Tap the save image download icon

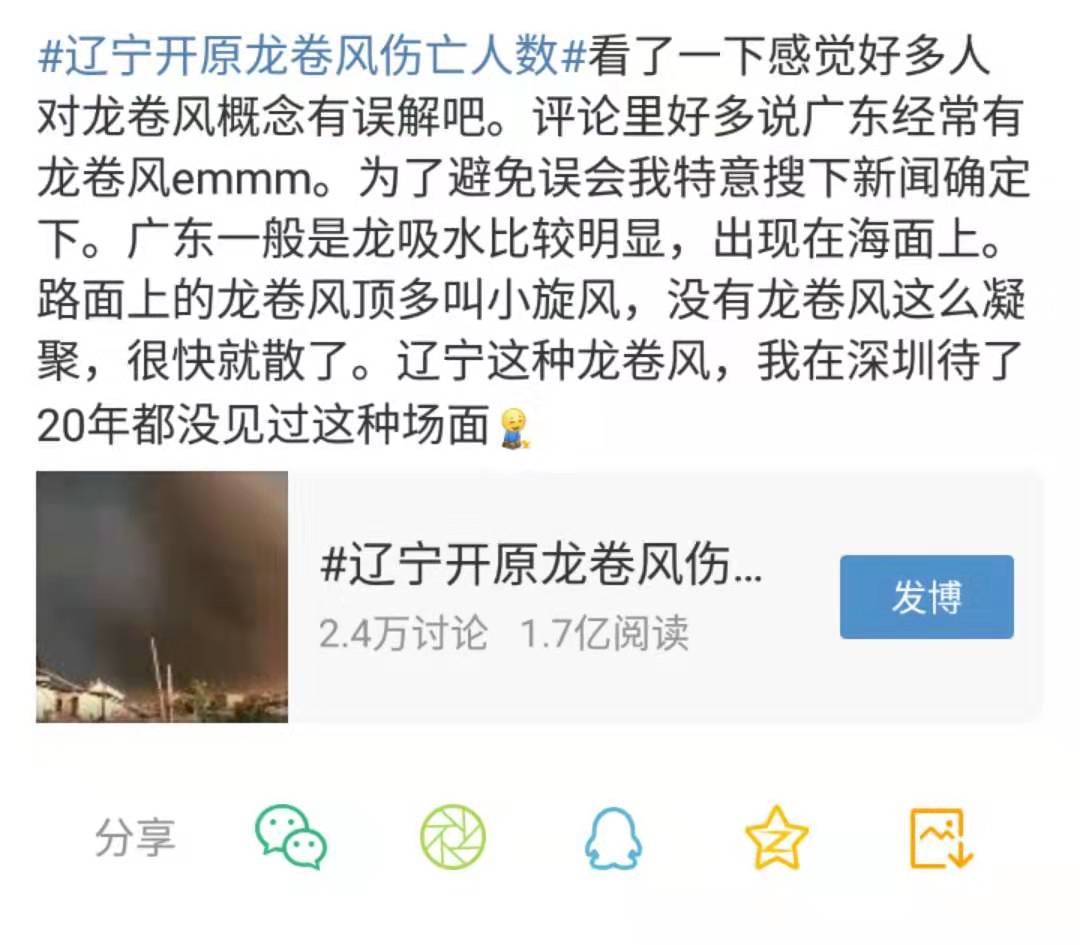[941, 838]
